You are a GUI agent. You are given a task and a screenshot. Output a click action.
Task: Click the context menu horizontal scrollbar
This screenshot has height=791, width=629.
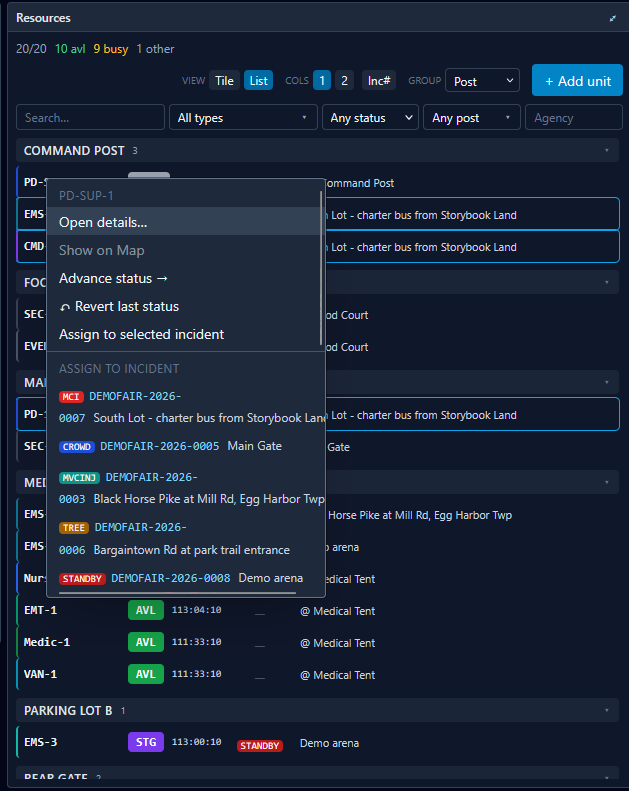pos(177,593)
